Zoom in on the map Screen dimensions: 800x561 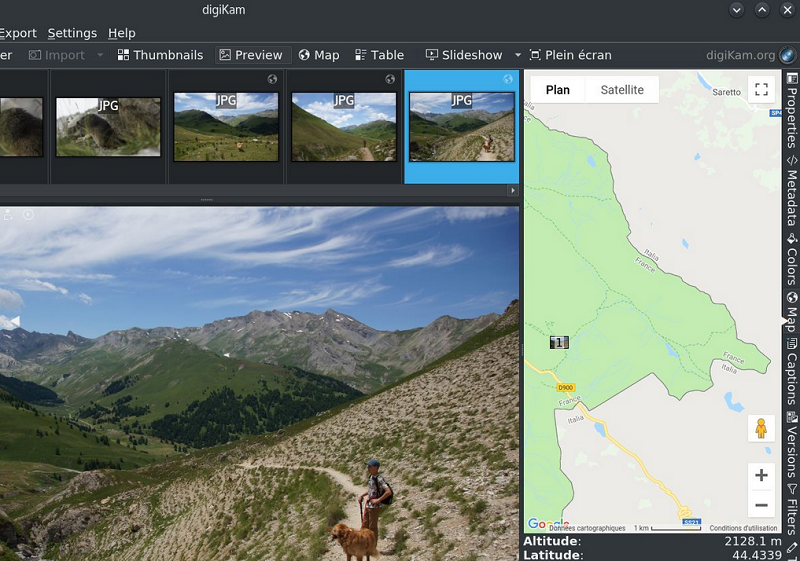[761, 476]
